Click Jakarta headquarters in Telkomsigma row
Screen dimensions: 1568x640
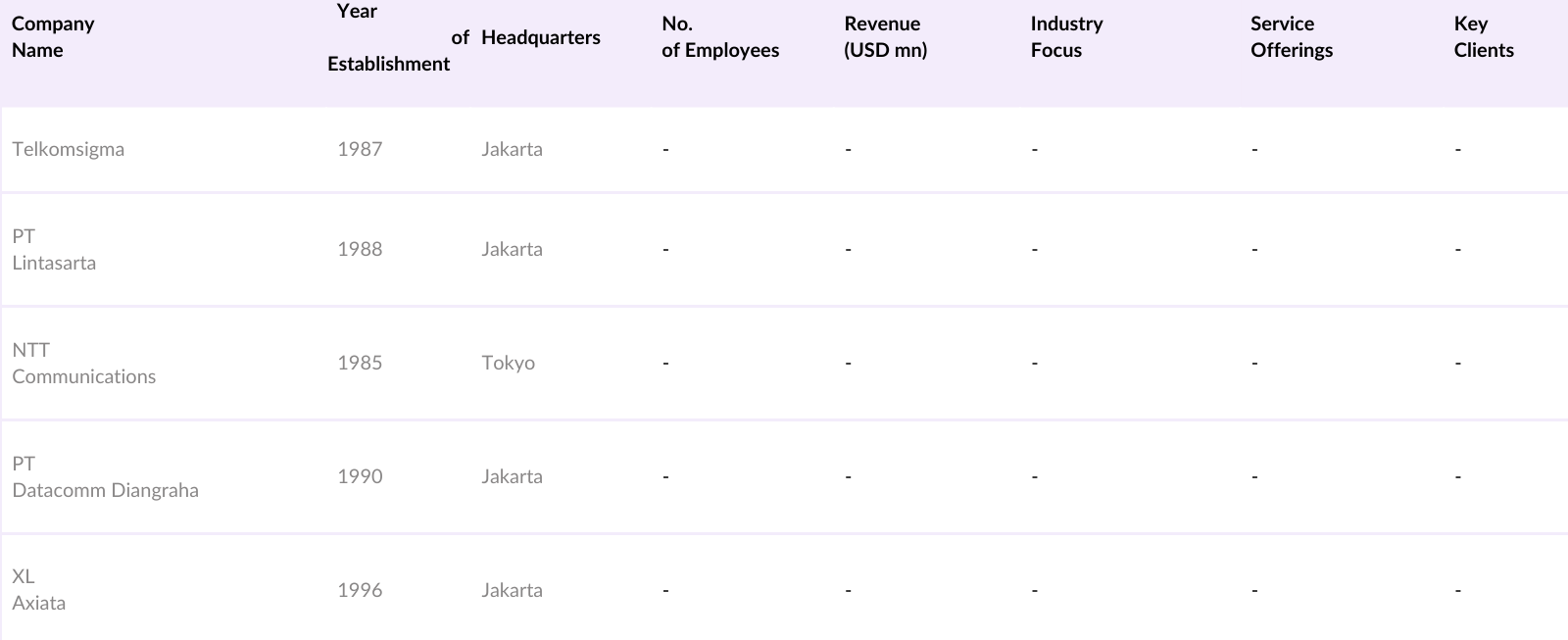point(512,149)
